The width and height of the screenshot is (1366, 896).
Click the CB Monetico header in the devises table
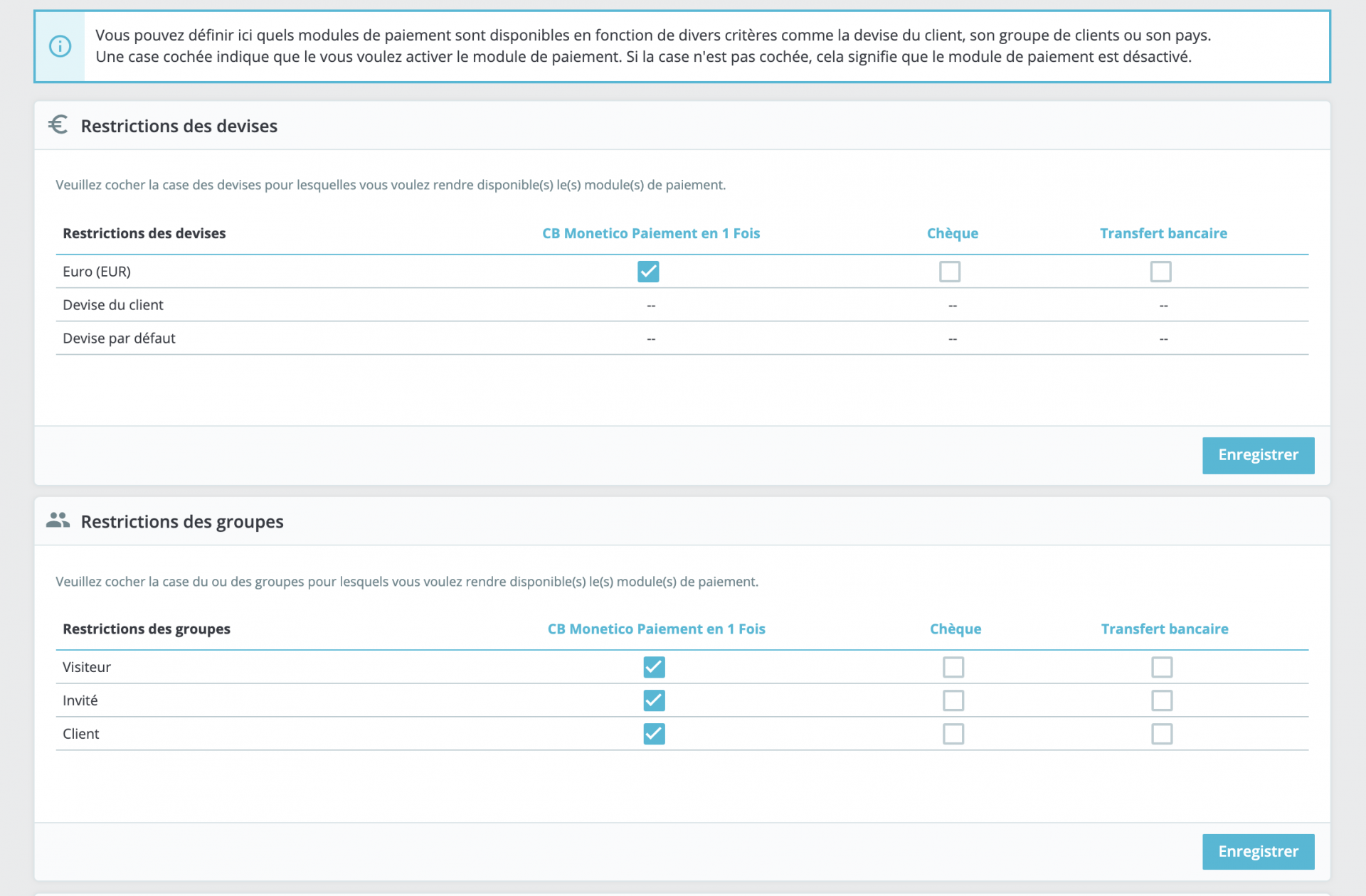(651, 233)
